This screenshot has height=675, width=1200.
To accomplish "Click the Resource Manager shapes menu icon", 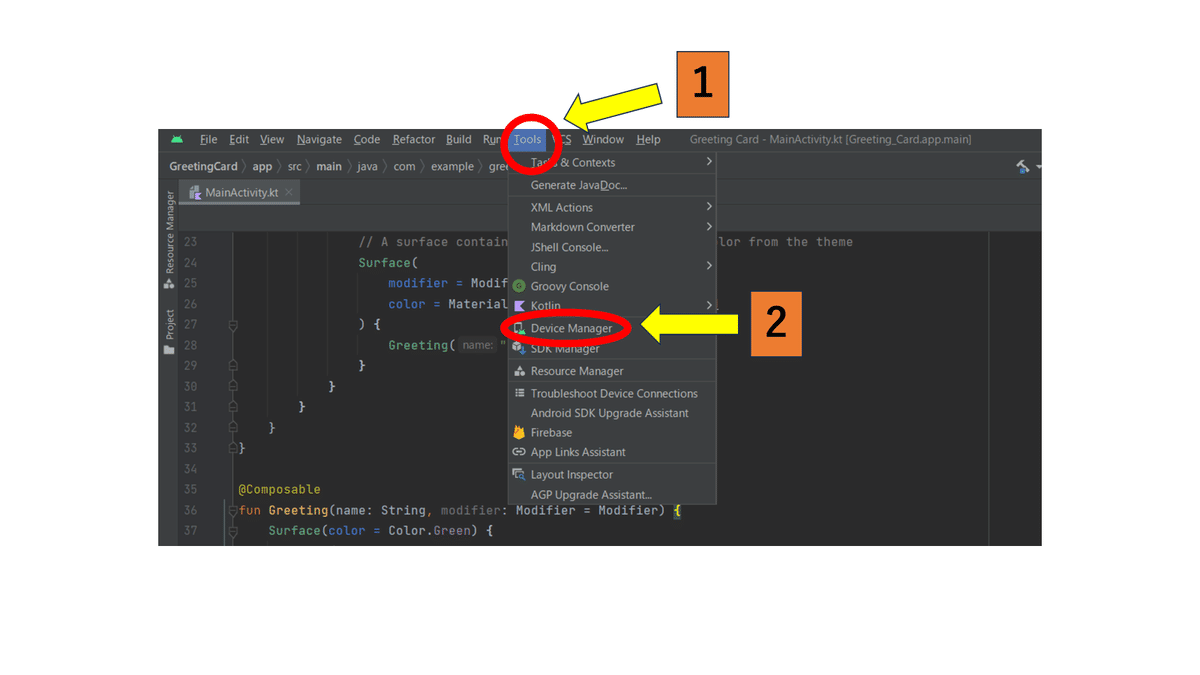I will click(519, 371).
